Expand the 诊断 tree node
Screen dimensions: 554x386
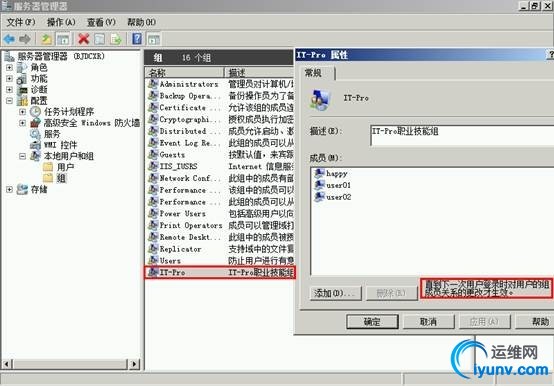(x=10, y=90)
